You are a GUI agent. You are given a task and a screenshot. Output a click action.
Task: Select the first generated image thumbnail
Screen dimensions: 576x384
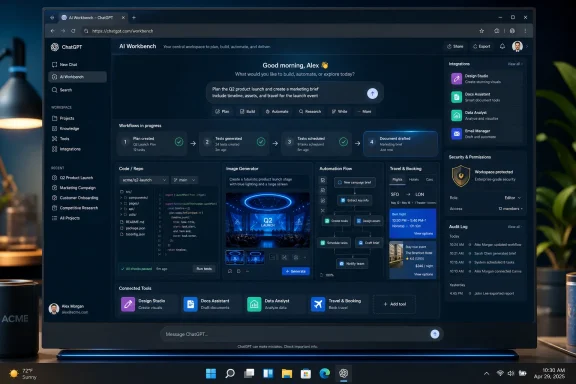(x=234, y=257)
